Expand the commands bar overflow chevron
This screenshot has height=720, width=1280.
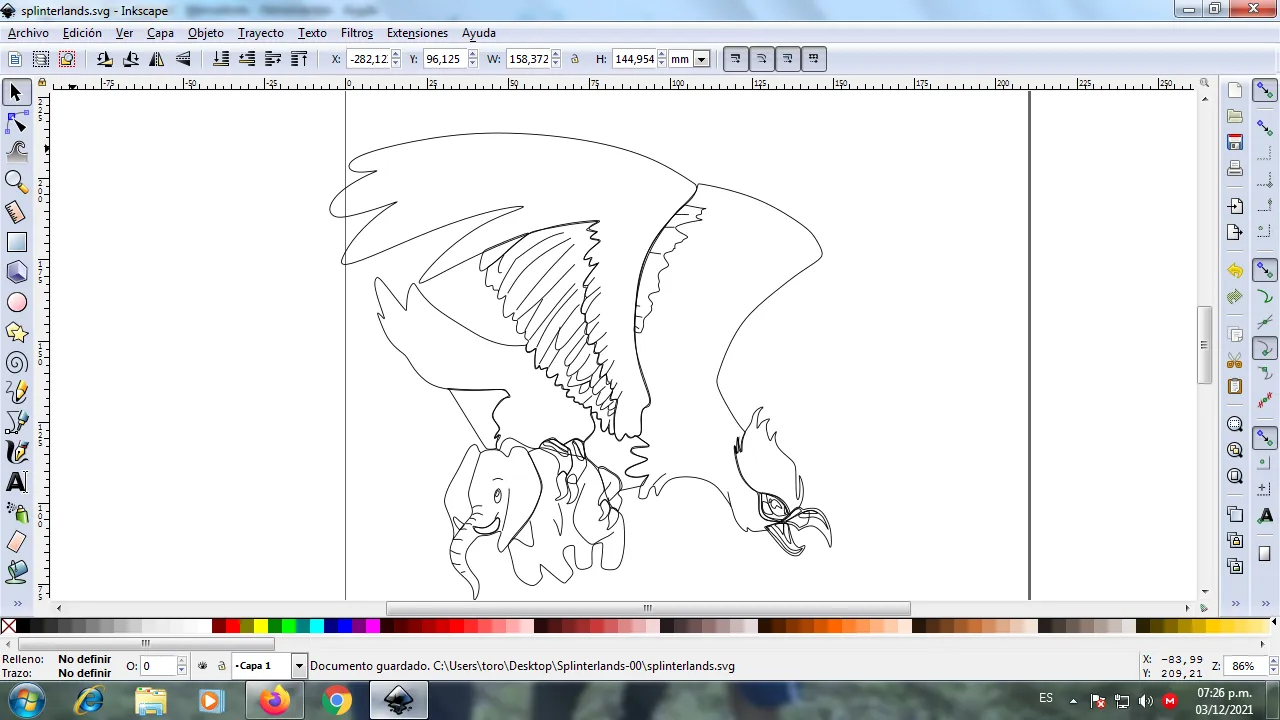(1235, 604)
